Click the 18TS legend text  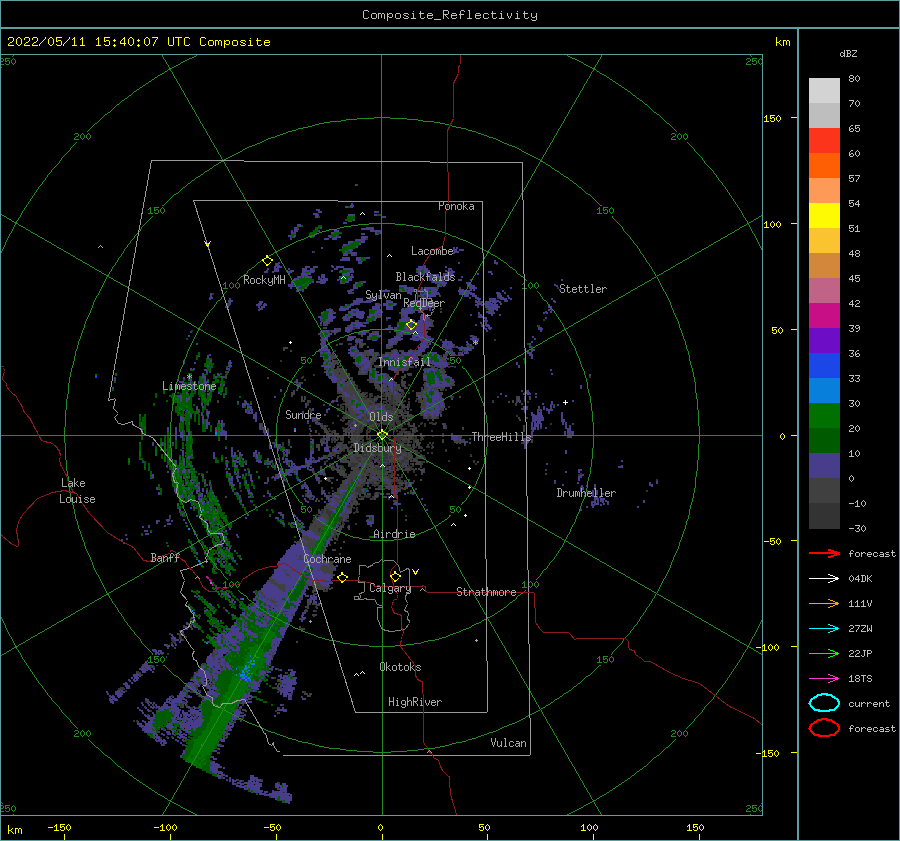(860, 679)
